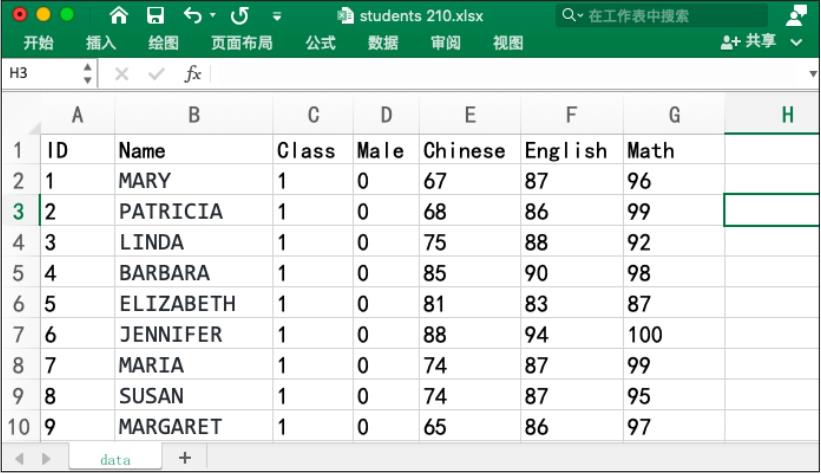Click the cancel X in formula bar
Screen dimensions: 821x474
tap(121, 75)
